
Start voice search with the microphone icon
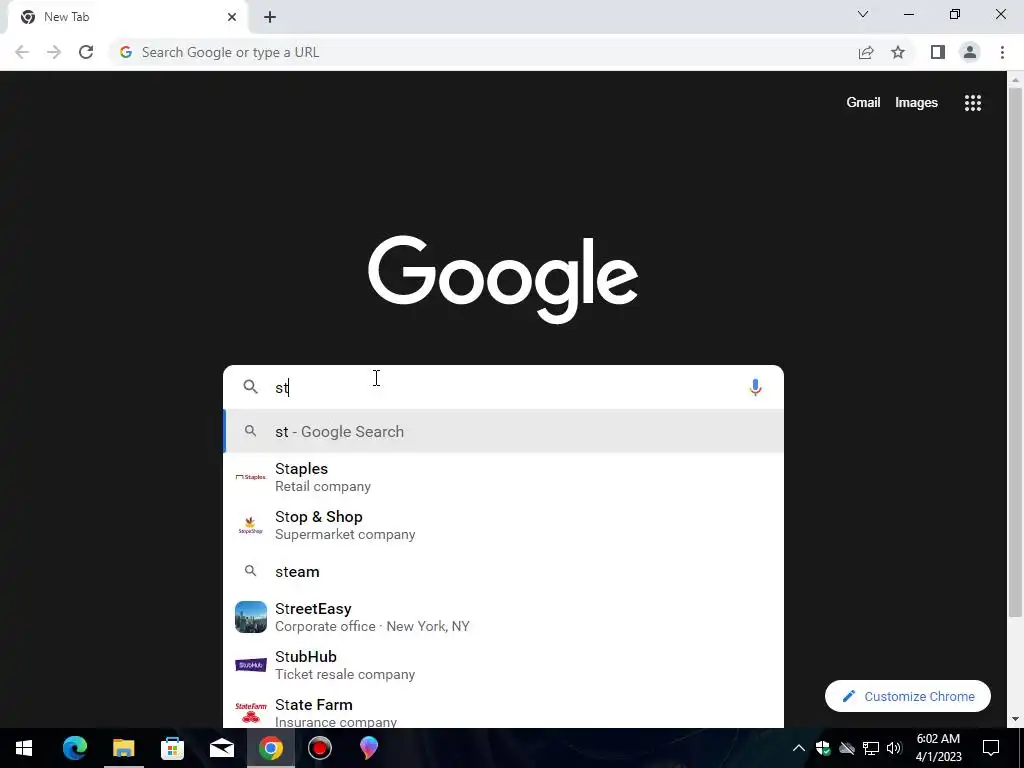[756, 387]
